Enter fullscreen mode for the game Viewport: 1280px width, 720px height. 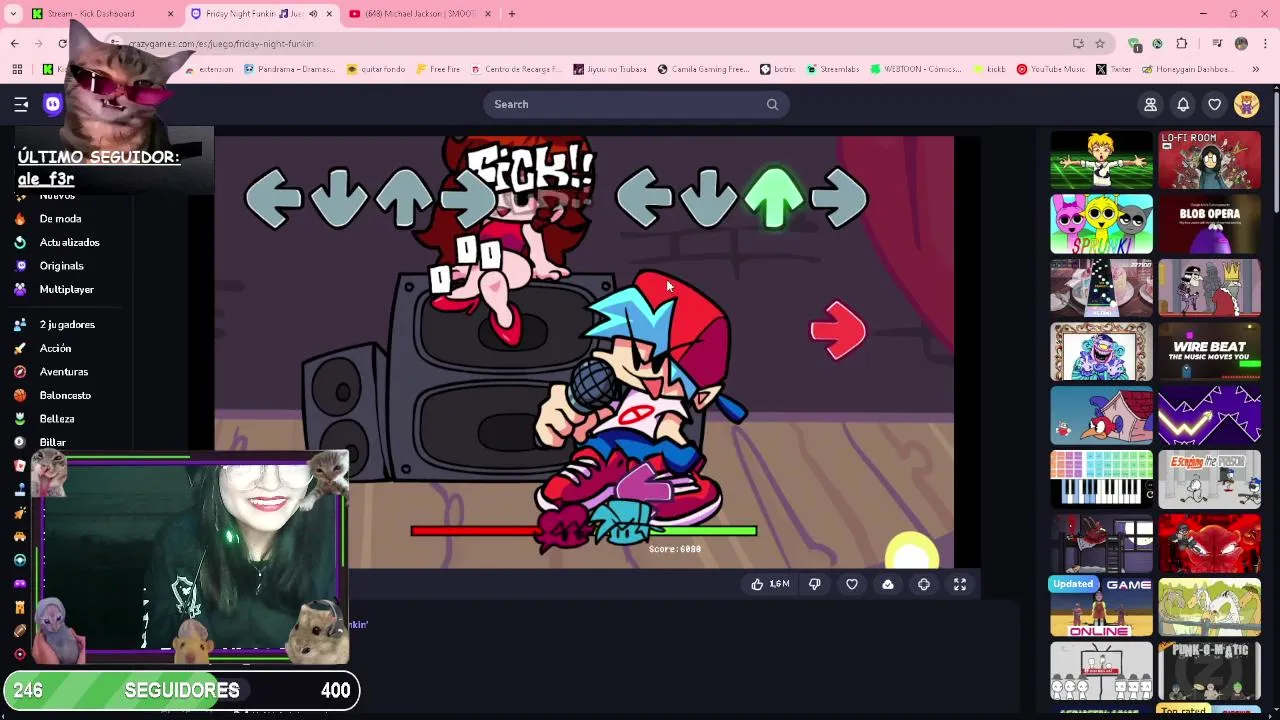point(960,584)
